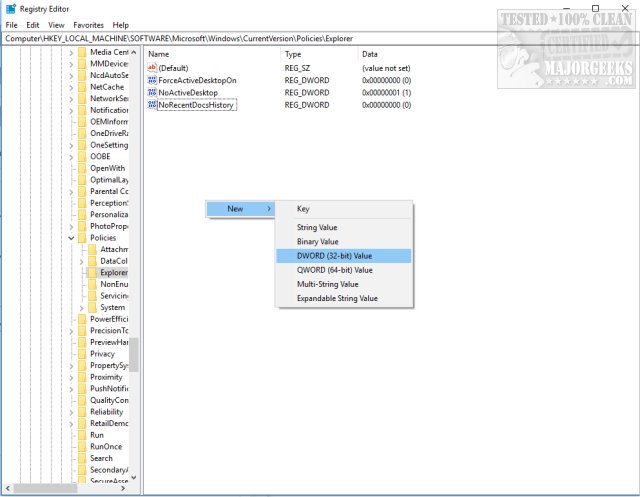Expand the Parental Controls key arrow
The width and height of the screenshot is (640, 497).
(x=71, y=191)
